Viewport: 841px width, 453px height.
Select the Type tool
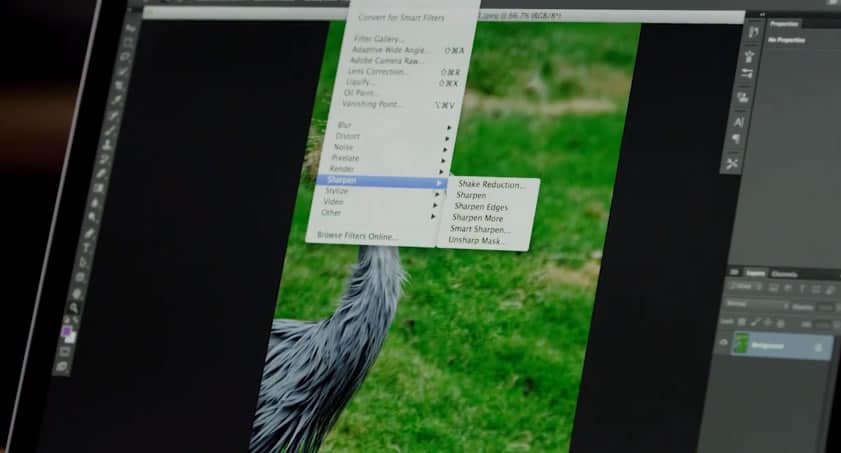click(x=87, y=248)
